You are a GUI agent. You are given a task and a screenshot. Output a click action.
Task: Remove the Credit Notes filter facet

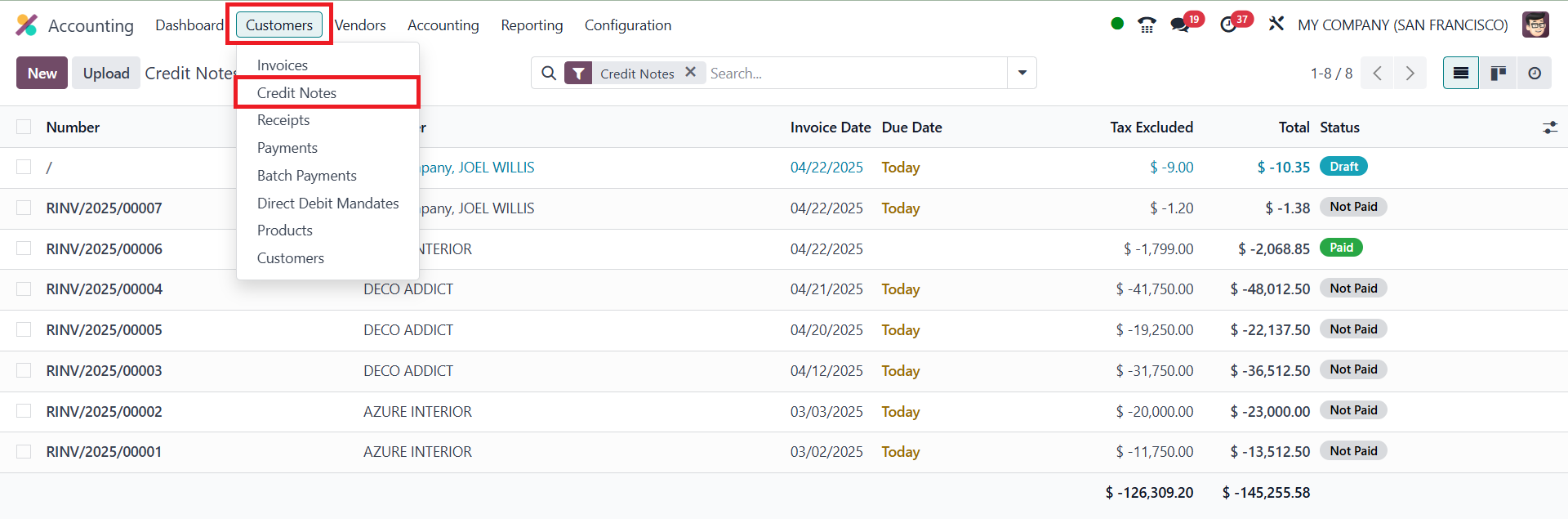point(690,73)
